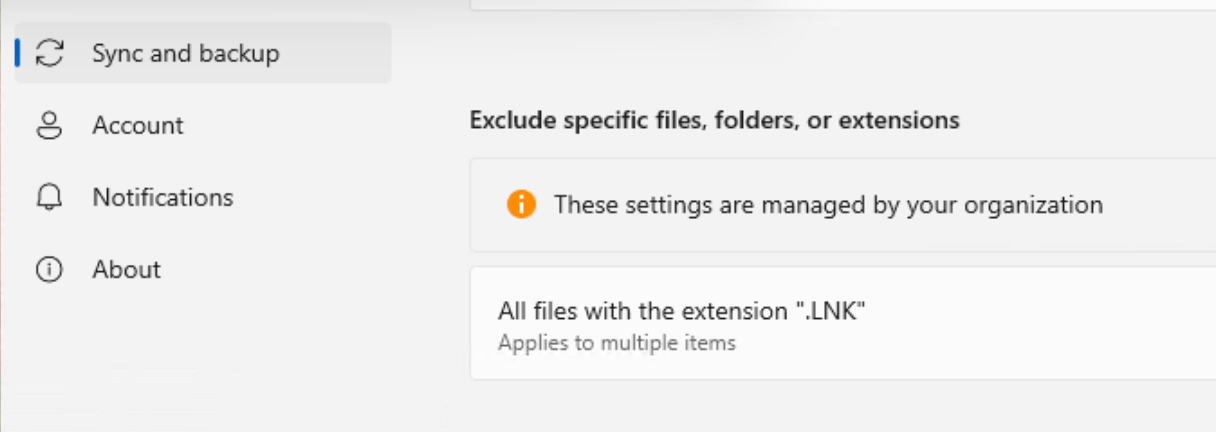Click blank space above Exclude heading
The width and height of the screenshot is (1216, 432).
[840, 60]
